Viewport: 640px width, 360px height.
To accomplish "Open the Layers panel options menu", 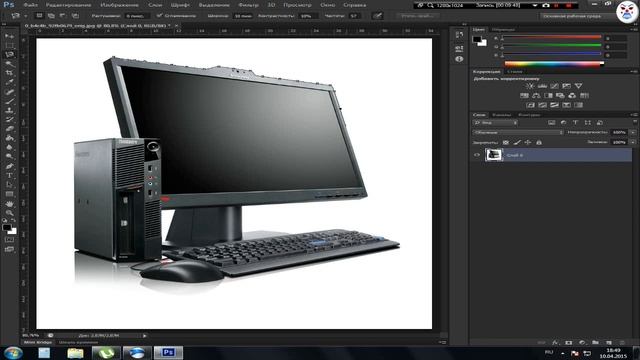I will (x=634, y=115).
